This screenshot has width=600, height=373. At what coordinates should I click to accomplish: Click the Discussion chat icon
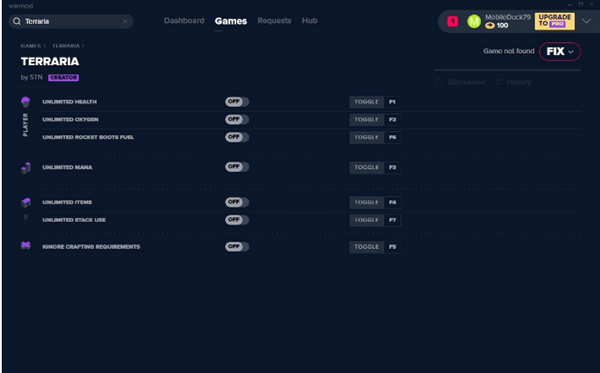(439, 82)
